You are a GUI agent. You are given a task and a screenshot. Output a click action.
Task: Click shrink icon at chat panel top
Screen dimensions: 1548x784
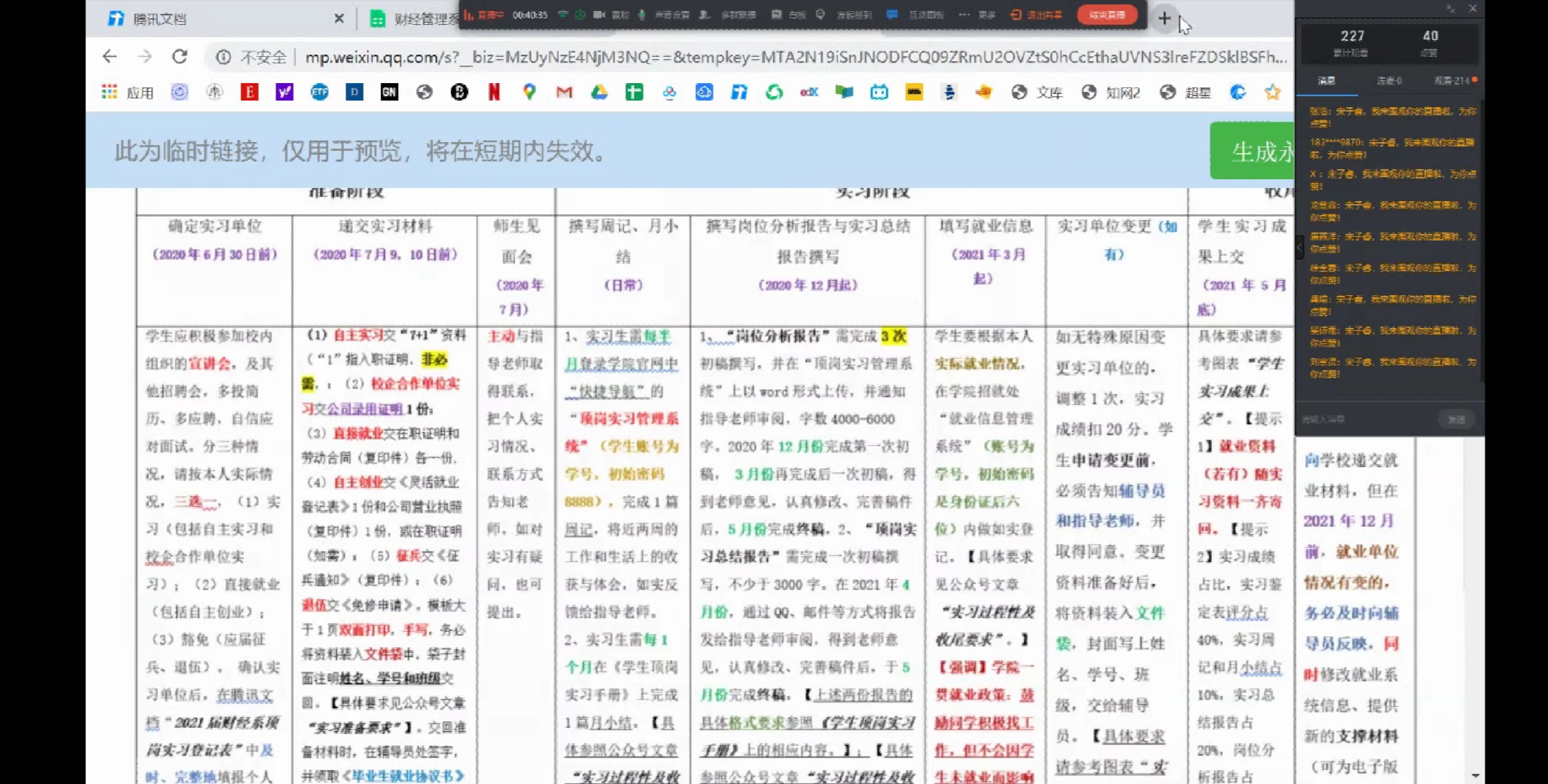coord(1451,9)
